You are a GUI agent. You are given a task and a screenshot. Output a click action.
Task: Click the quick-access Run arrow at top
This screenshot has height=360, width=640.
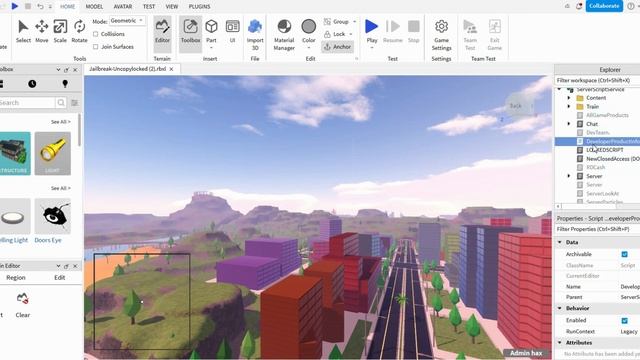(15, 6)
